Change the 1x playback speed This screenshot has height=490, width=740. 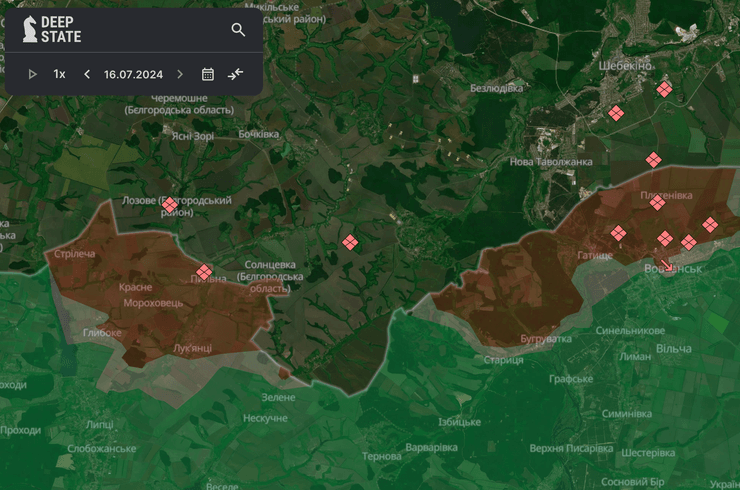point(59,74)
